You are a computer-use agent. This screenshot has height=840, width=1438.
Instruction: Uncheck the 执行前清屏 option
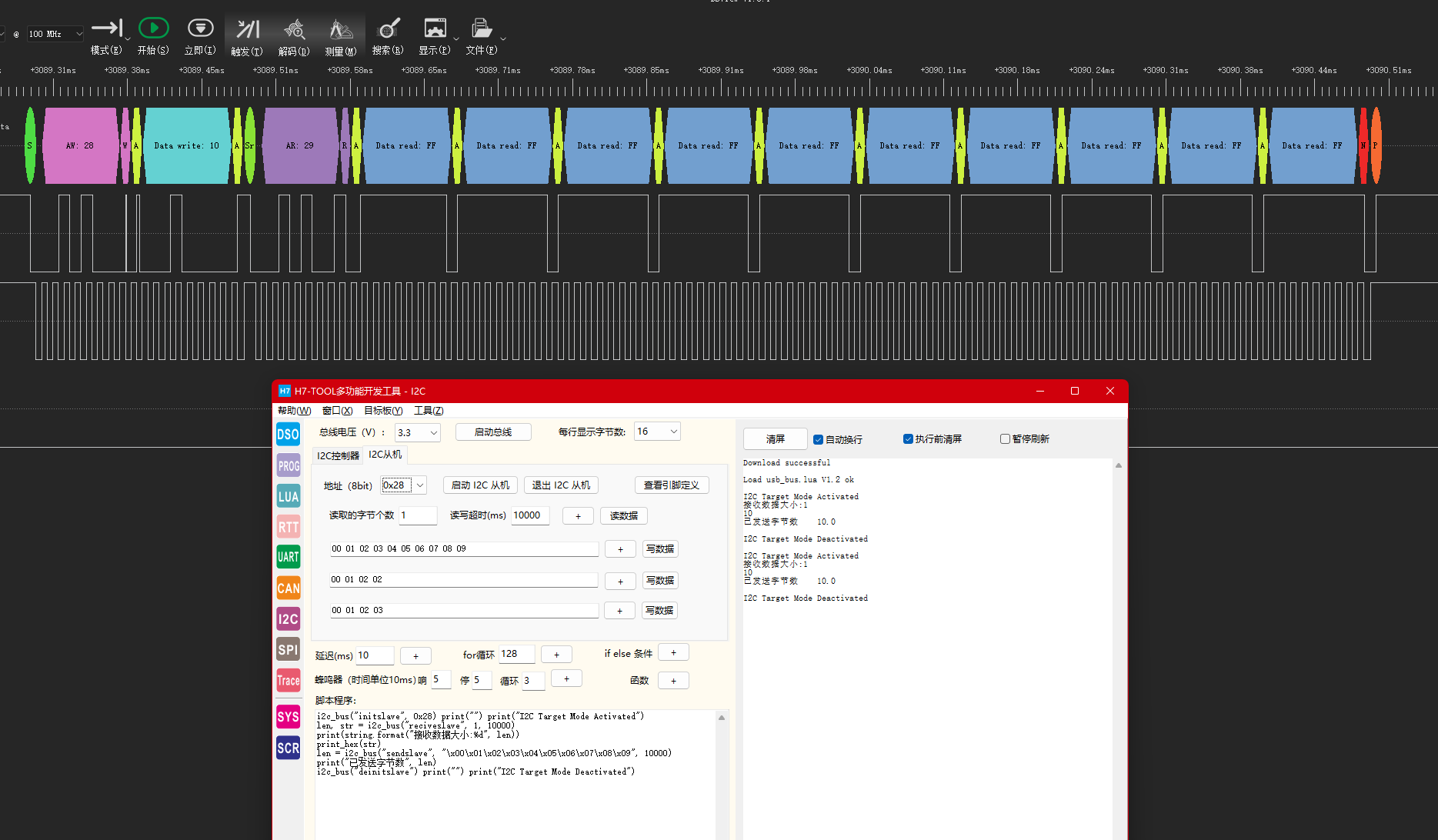(x=908, y=438)
